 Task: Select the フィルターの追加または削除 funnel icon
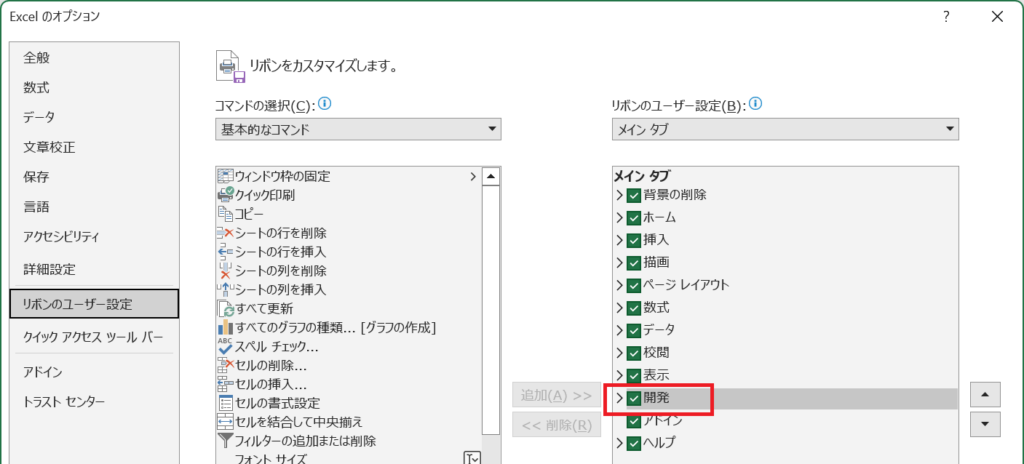pos(225,440)
